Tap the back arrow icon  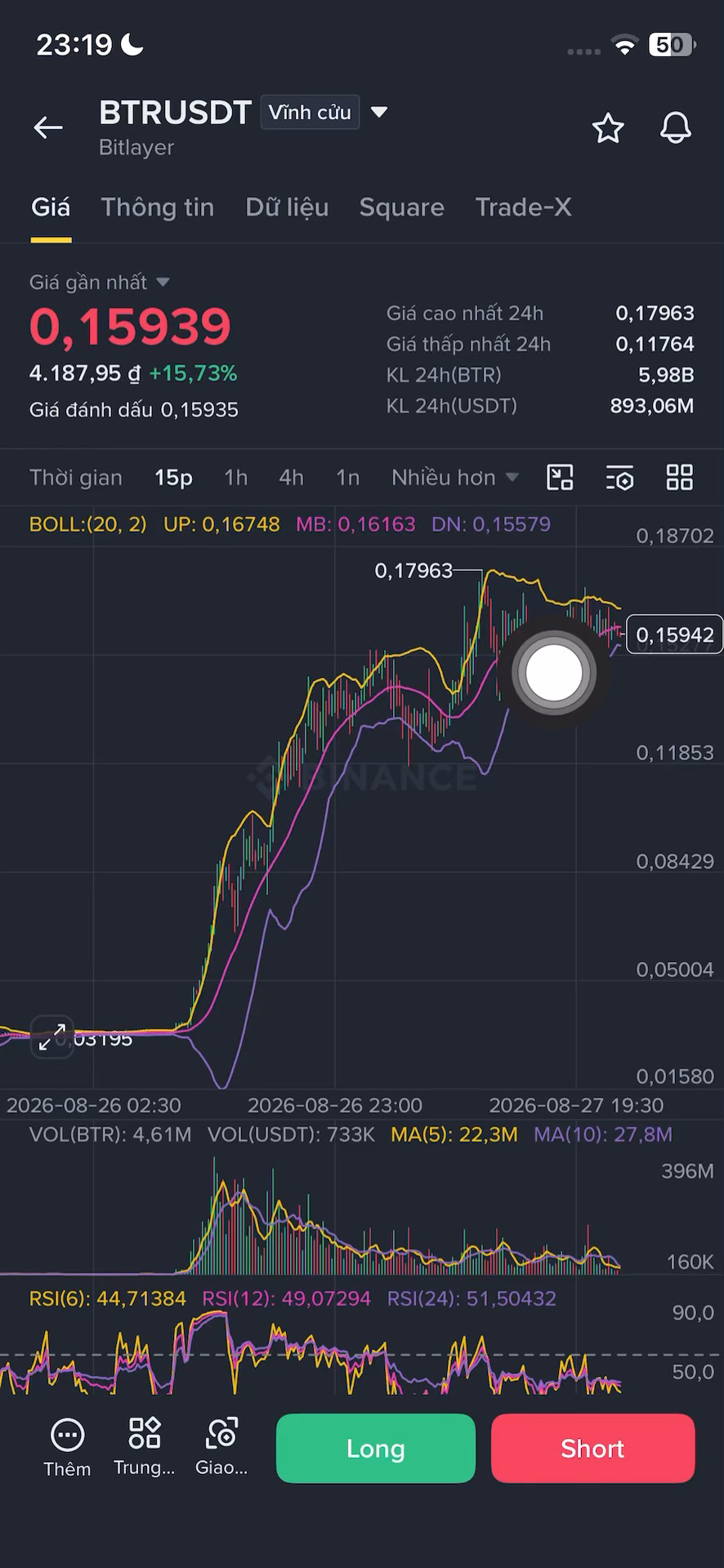(x=48, y=127)
